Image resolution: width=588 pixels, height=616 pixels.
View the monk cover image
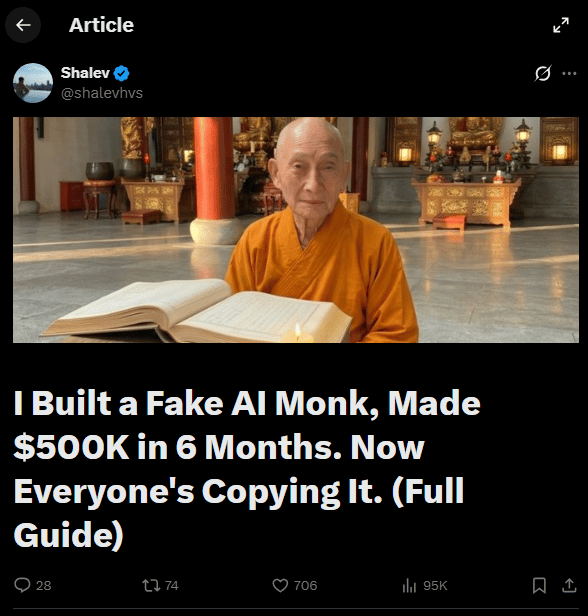296,230
